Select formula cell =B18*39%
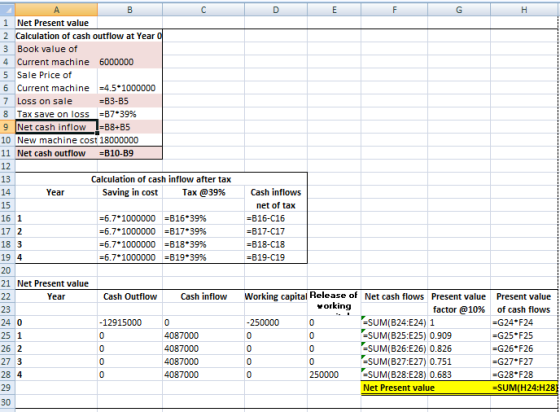560x412 pixels. click(204, 244)
